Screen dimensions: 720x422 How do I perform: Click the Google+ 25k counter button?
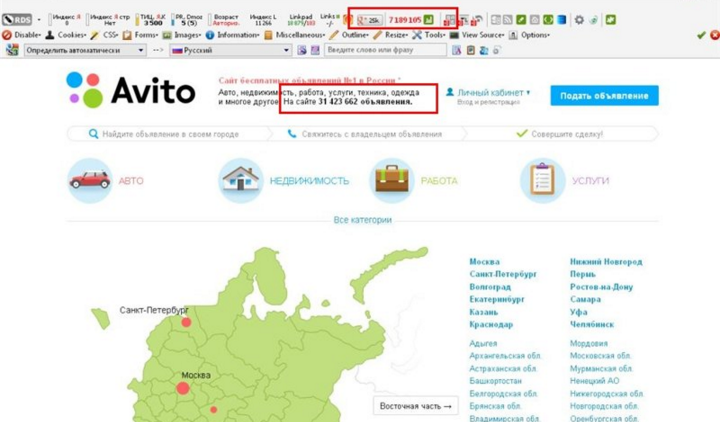(x=370, y=20)
